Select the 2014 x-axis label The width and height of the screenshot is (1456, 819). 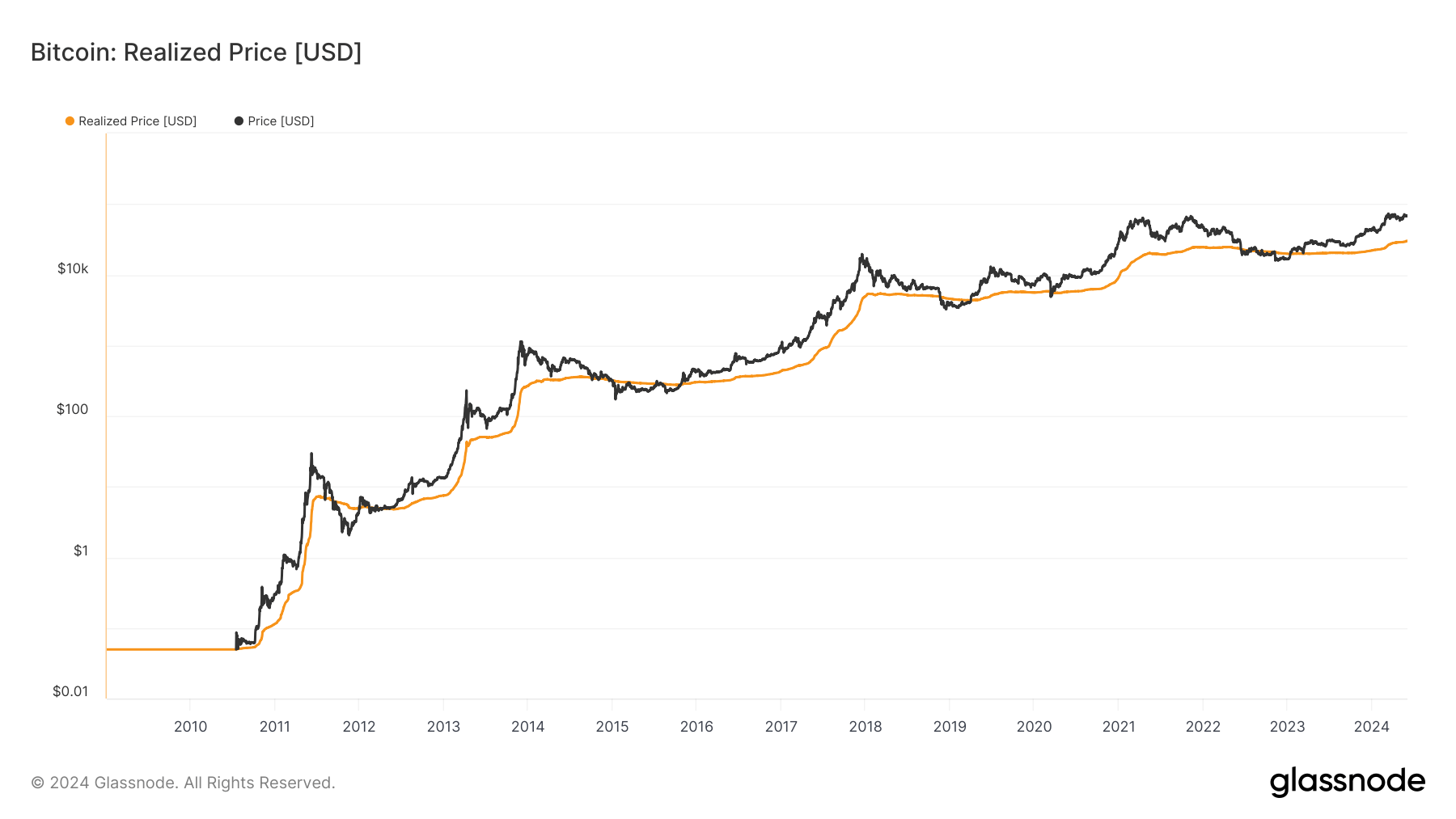coord(528,726)
